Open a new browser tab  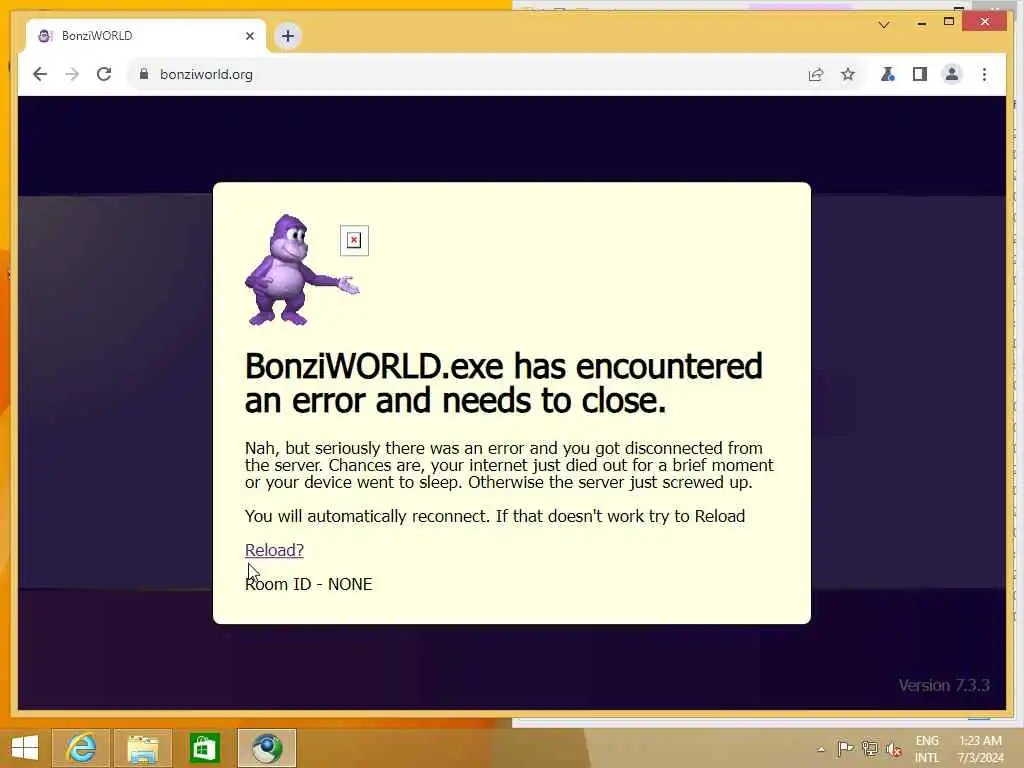pos(287,36)
